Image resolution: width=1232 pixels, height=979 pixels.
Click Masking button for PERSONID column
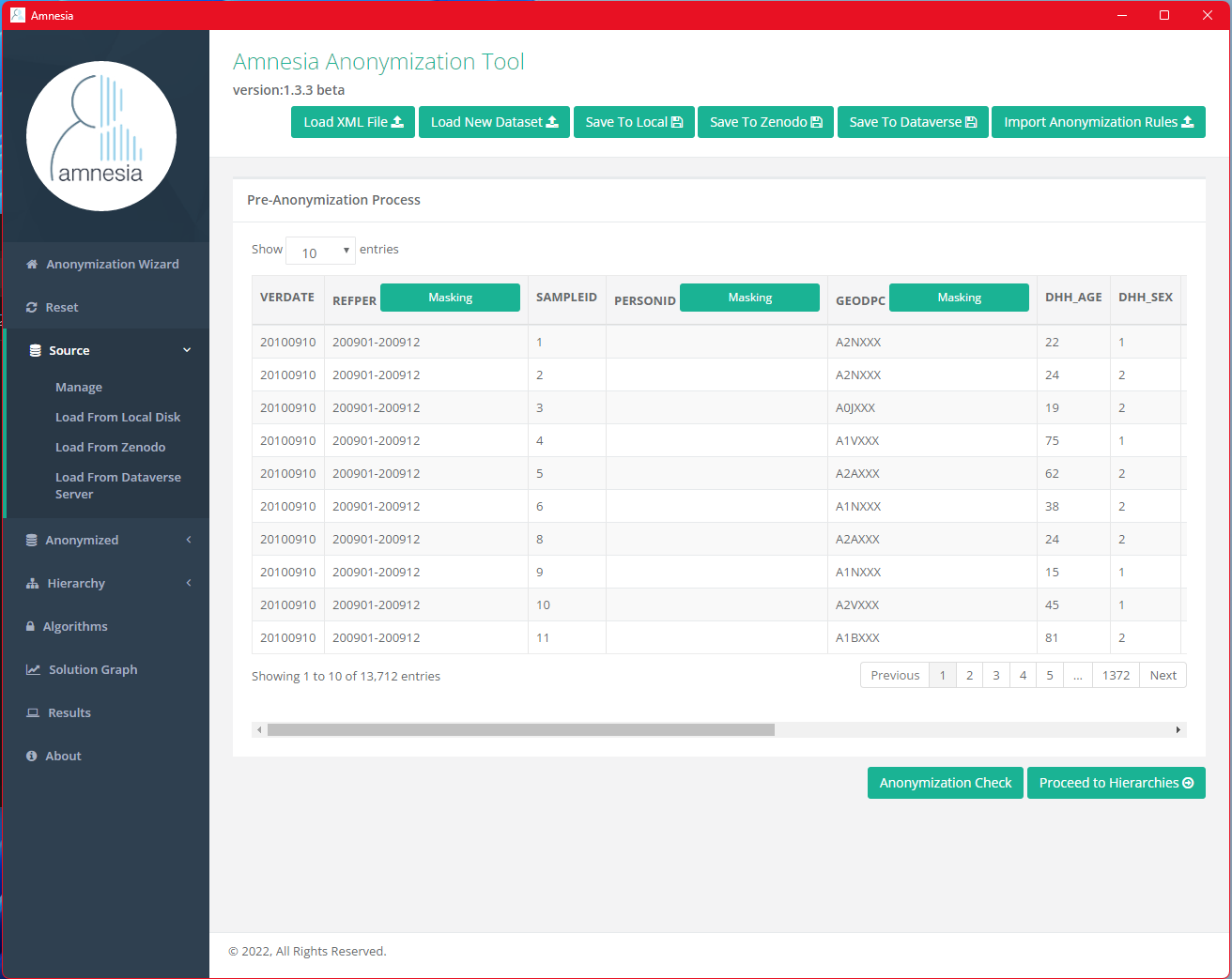(x=749, y=298)
